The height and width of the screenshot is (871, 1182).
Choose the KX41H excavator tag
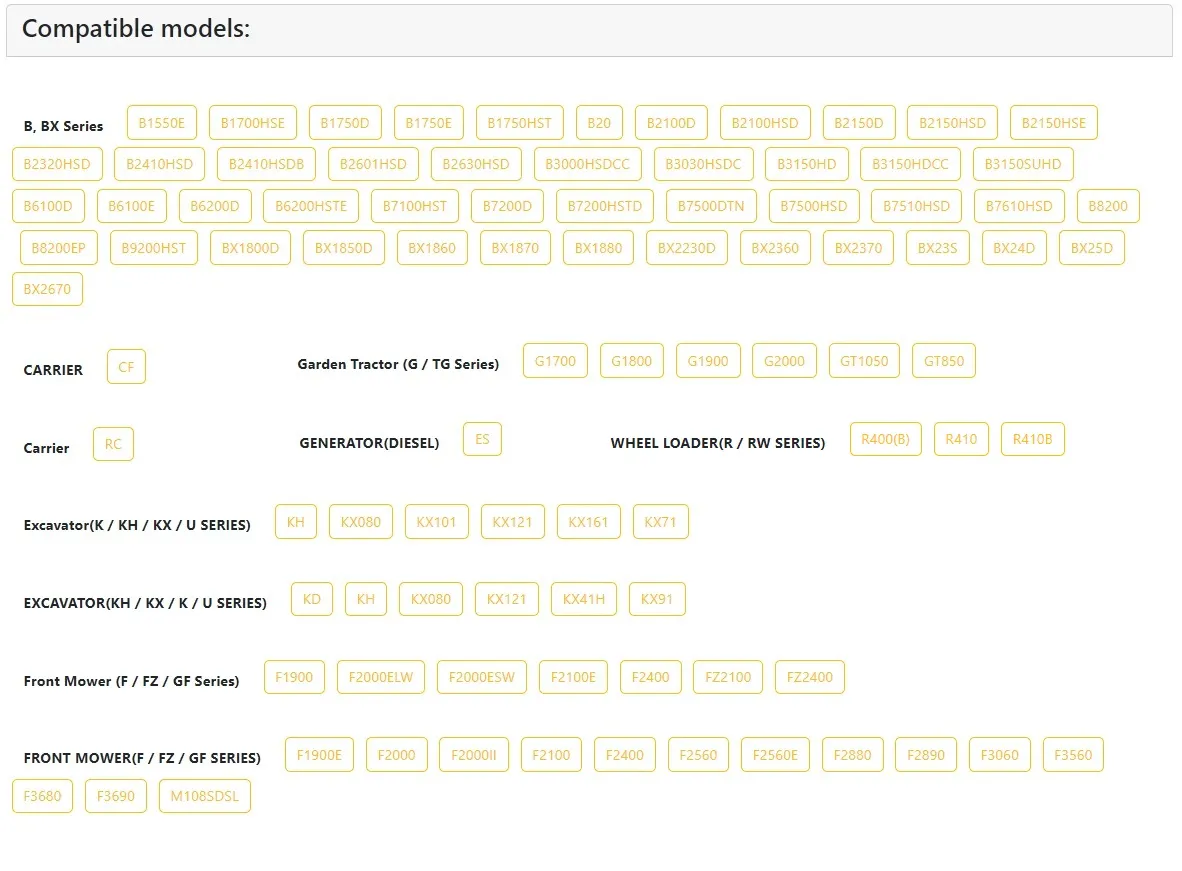[584, 599]
